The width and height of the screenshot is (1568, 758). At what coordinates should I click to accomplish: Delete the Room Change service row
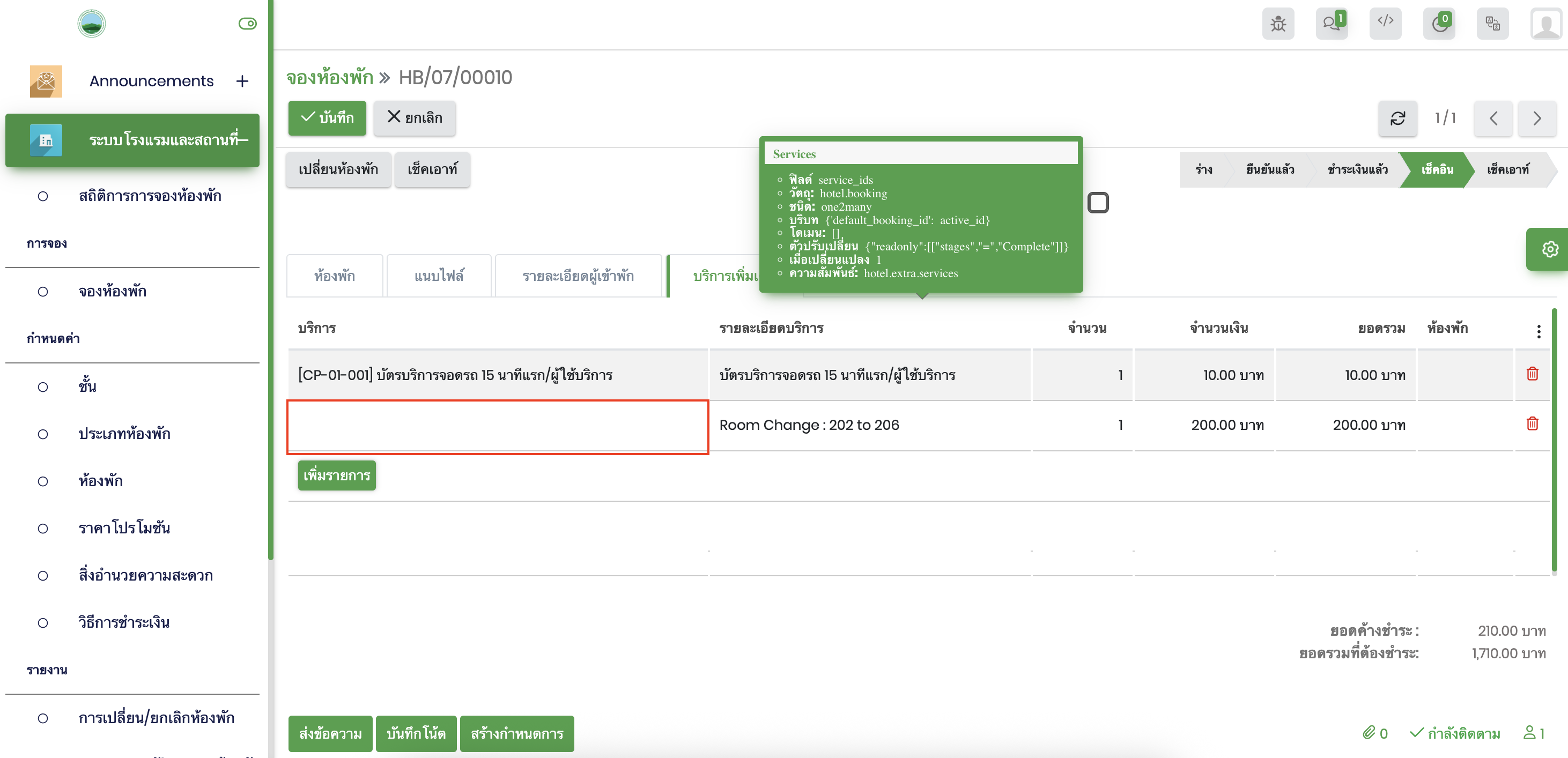point(1532,424)
